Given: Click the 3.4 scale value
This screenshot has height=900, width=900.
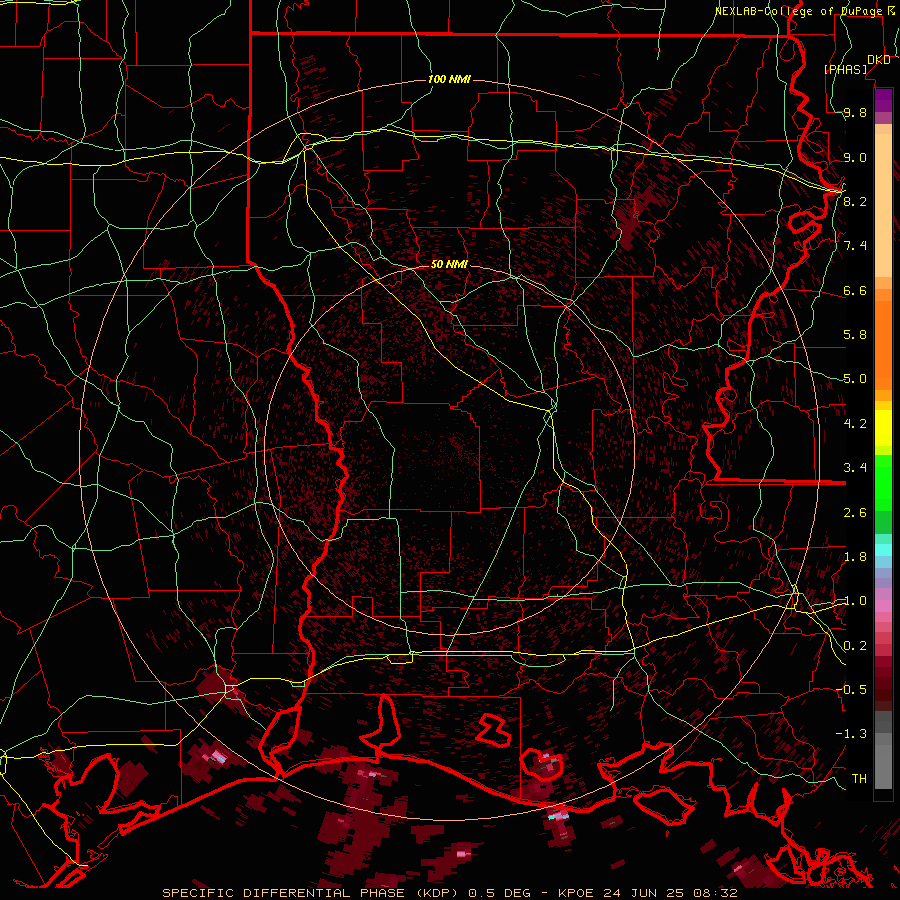Looking at the screenshot, I should pos(855,468).
